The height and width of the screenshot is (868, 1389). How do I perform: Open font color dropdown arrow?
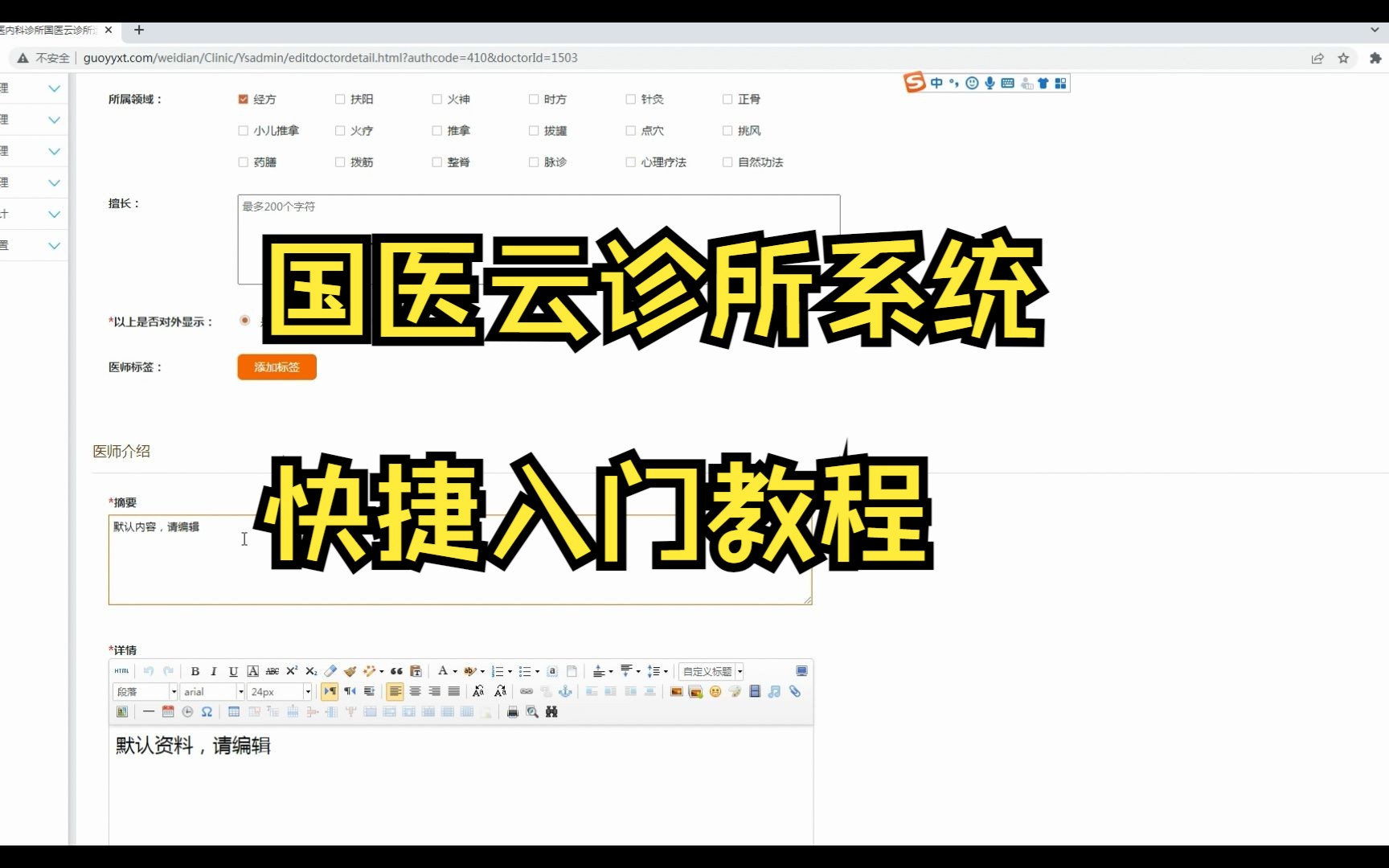(x=455, y=671)
